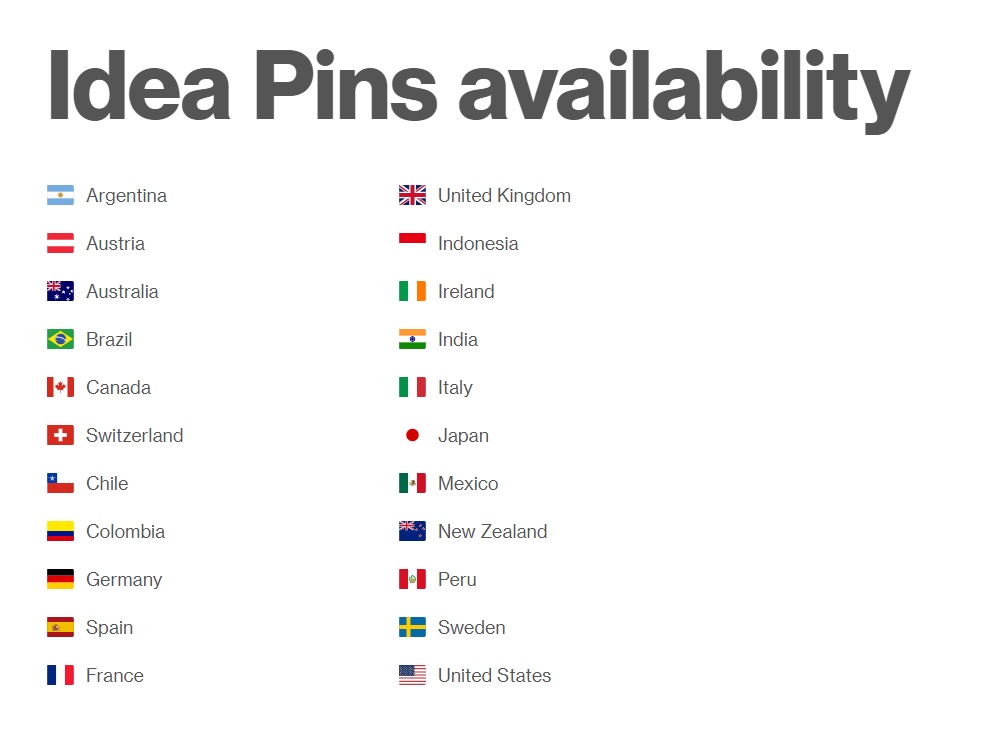985x739 pixels.
Task: Click the Spain flag icon
Action: 60,628
